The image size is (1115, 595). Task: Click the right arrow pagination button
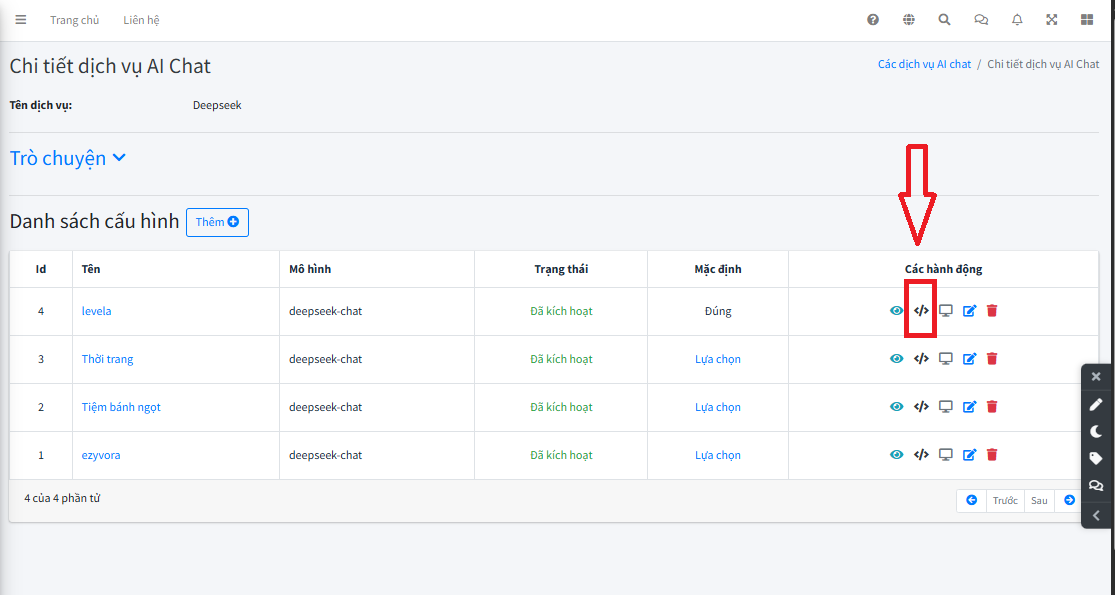(1069, 500)
